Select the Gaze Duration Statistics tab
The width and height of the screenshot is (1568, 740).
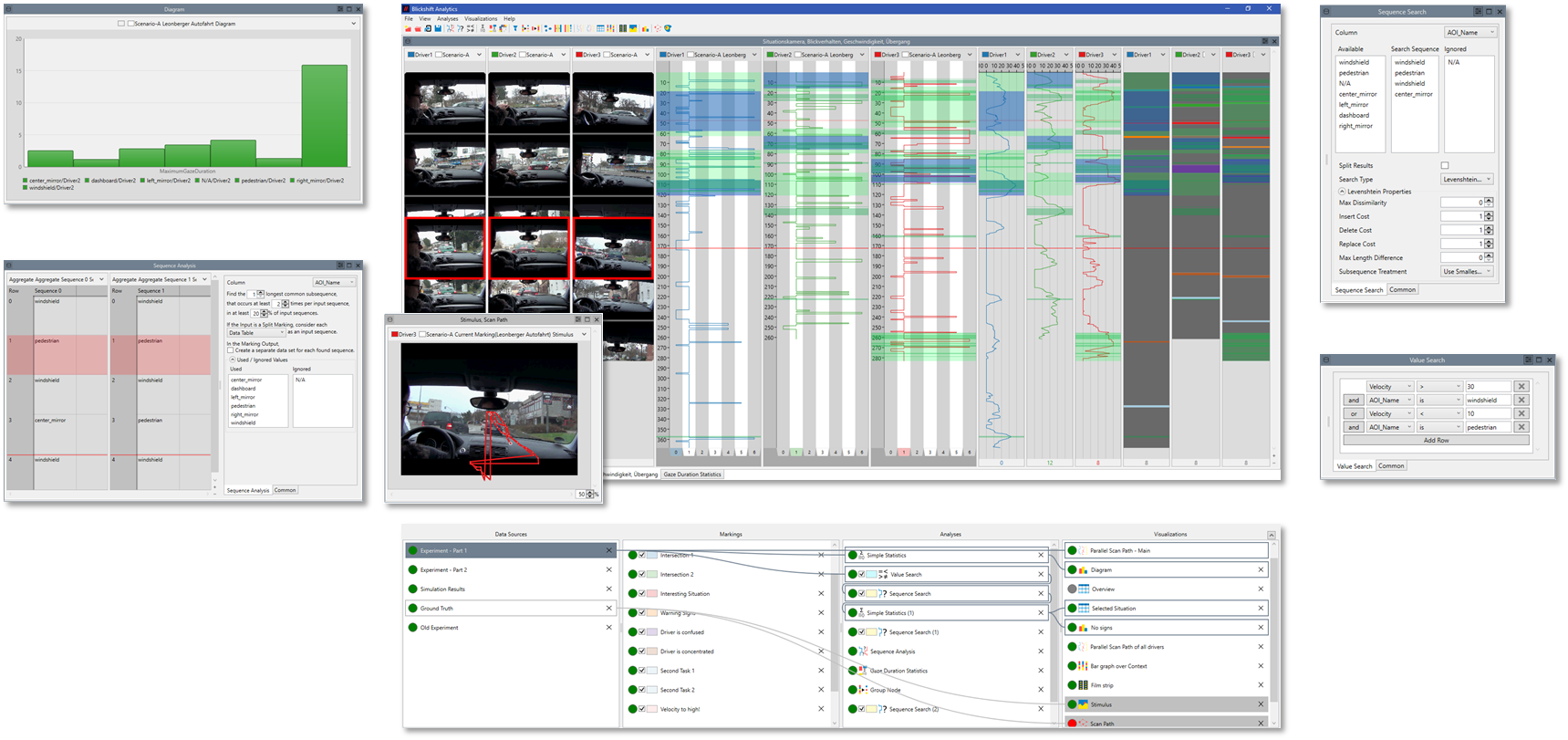[692, 474]
